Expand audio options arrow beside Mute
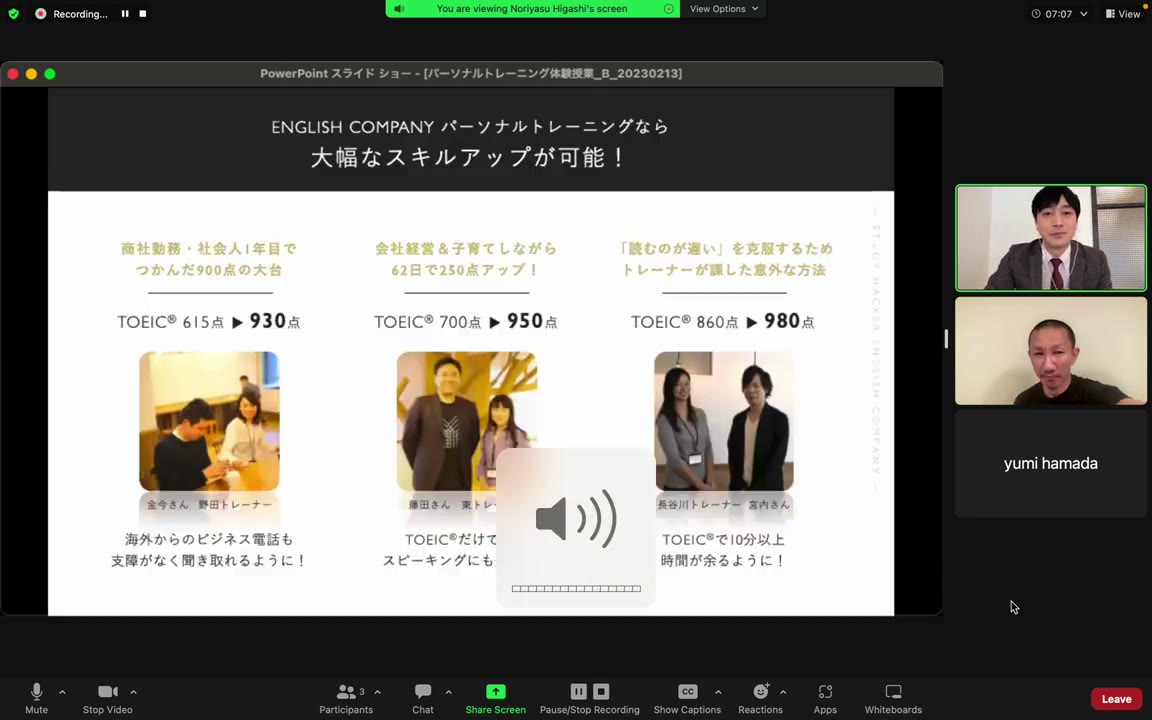 pyautogui.click(x=62, y=692)
